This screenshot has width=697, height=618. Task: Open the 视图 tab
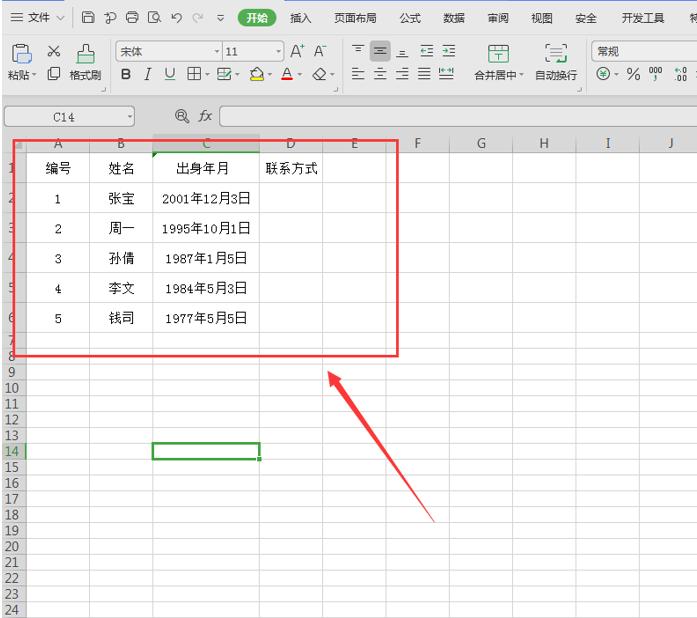pos(542,18)
